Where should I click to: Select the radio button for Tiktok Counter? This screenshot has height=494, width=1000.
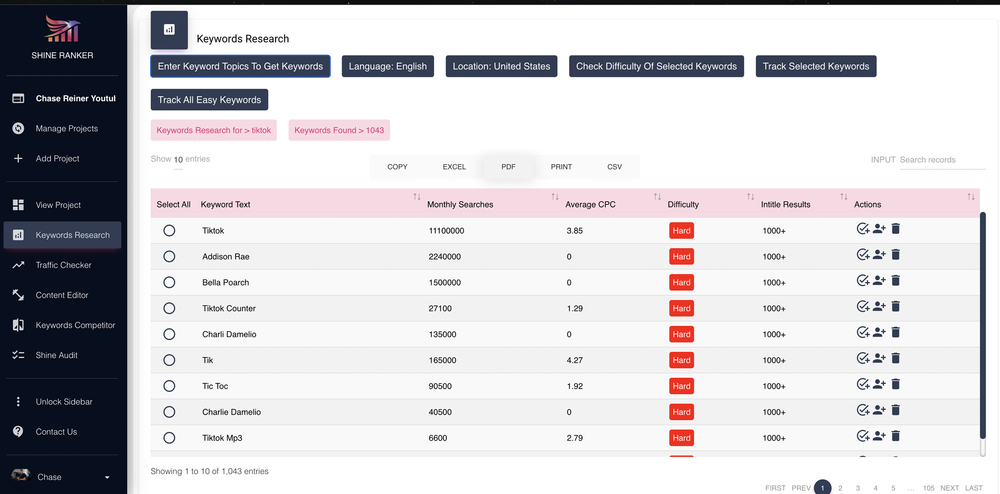pyautogui.click(x=169, y=309)
